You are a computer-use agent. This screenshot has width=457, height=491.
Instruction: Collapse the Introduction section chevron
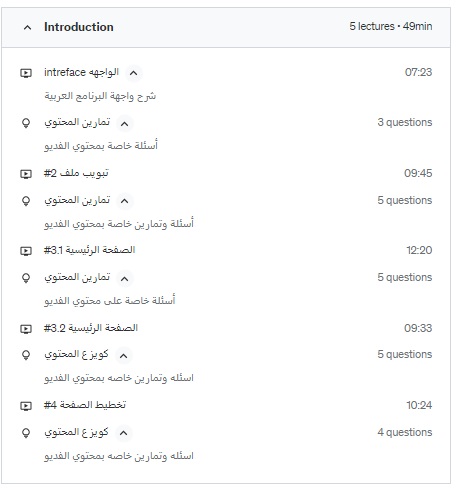click(x=28, y=28)
